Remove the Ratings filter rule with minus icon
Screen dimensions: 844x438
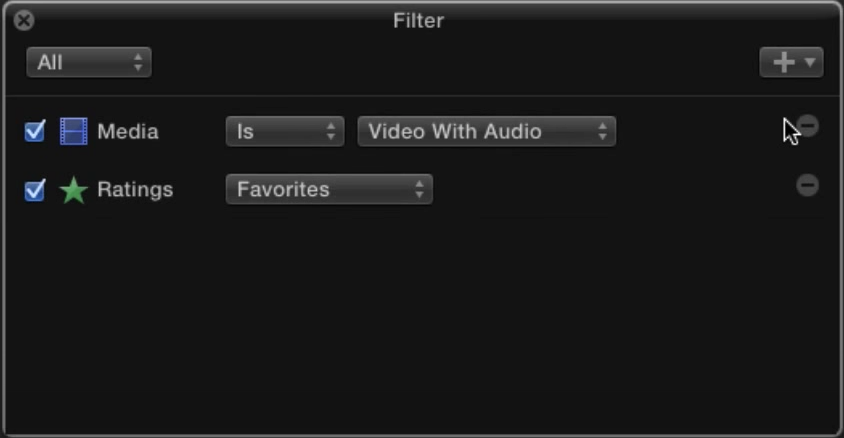pyautogui.click(x=807, y=185)
